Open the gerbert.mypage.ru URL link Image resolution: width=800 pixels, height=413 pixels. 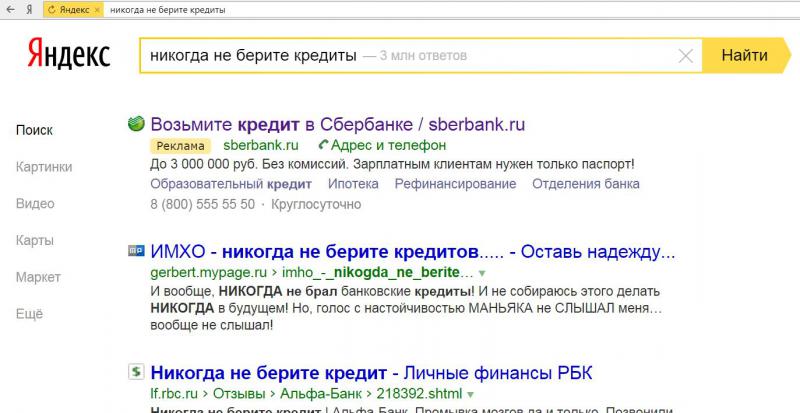point(209,273)
